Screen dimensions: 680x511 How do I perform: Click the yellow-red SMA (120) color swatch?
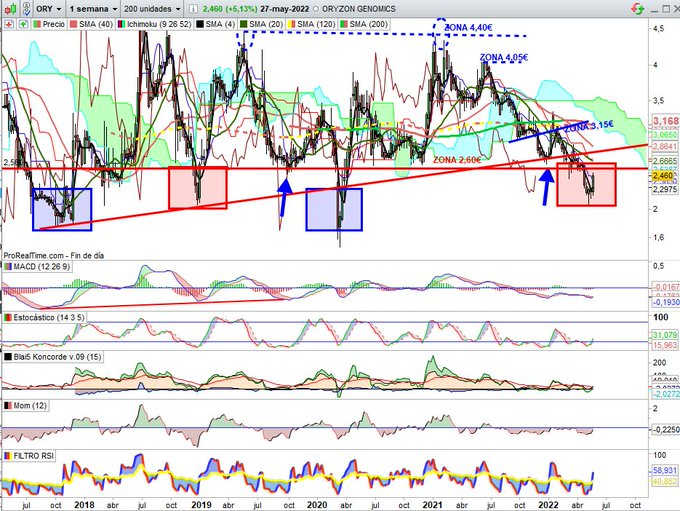[x=293, y=24]
